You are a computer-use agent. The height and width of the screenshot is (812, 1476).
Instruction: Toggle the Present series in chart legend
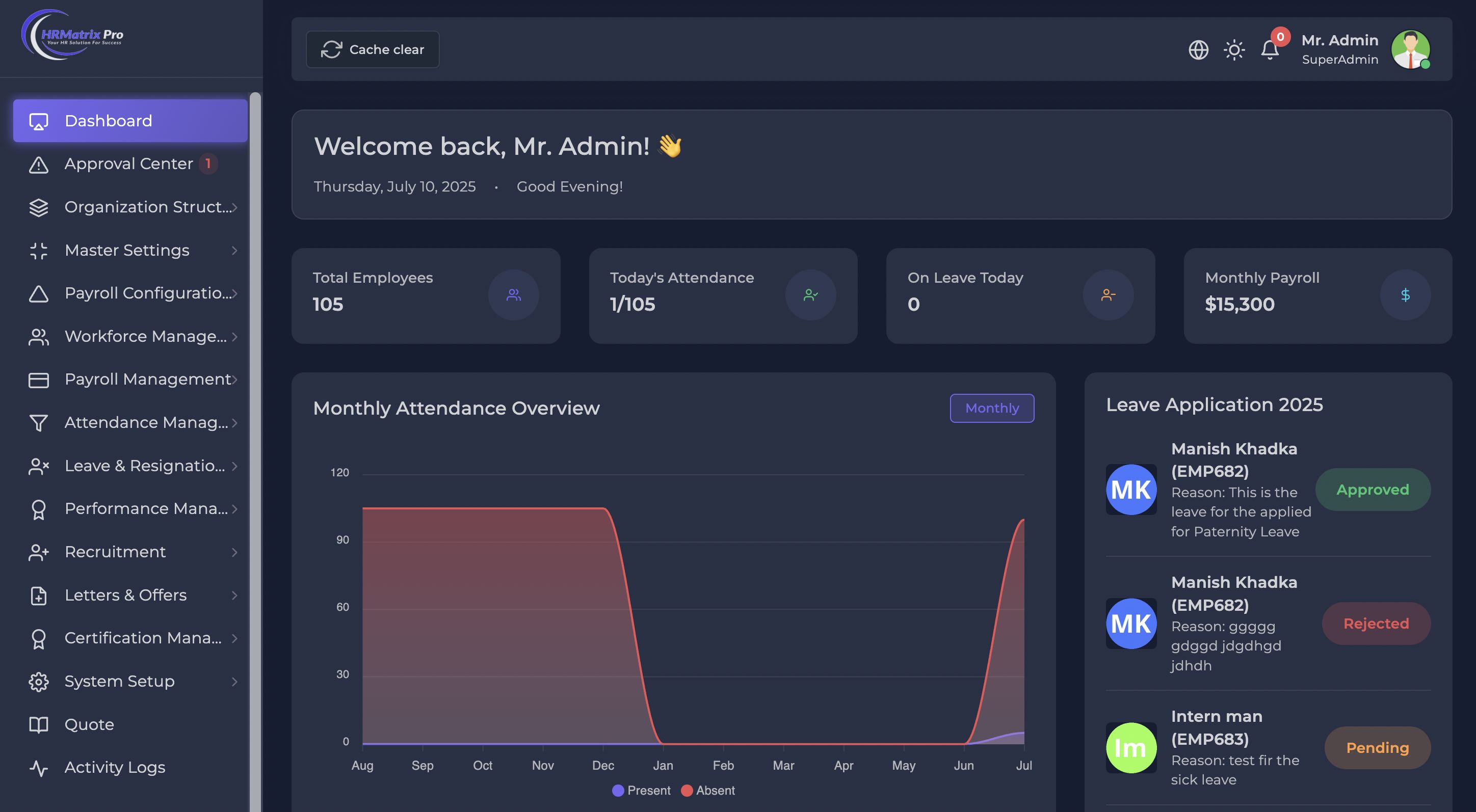click(641, 790)
